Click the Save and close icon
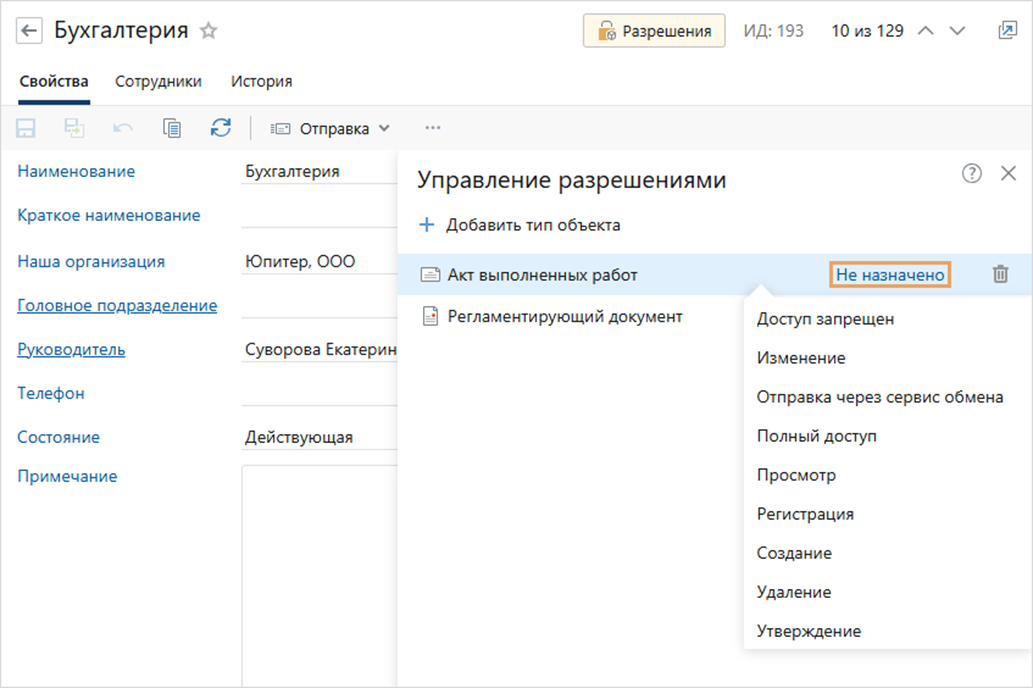This screenshot has height=688, width=1033. (x=74, y=128)
